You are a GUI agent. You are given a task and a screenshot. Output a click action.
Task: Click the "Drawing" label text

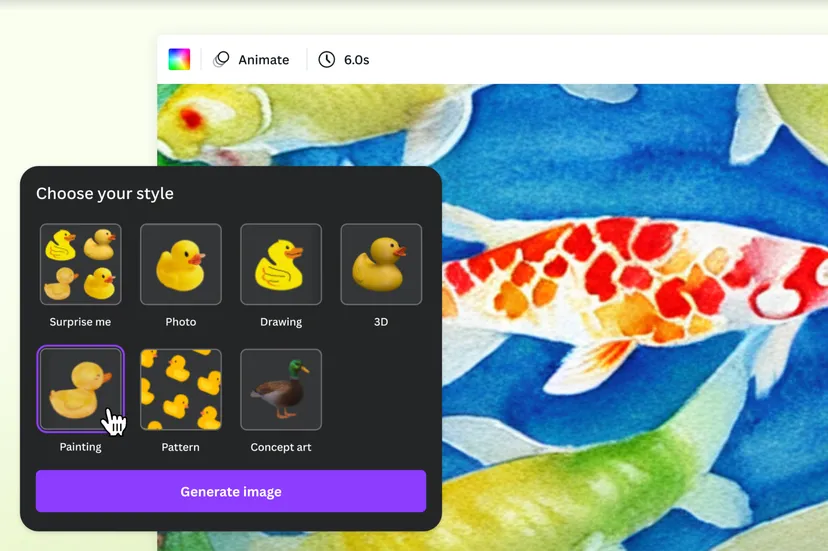(281, 322)
